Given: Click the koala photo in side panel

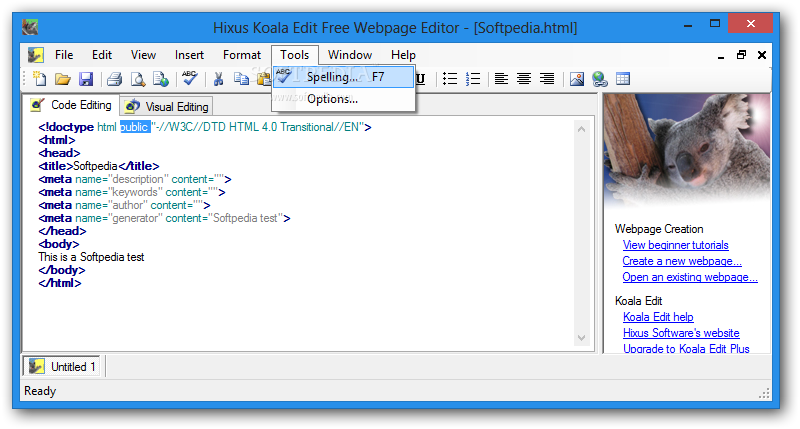Looking at the screenshot, I should [x=687, y=150].
